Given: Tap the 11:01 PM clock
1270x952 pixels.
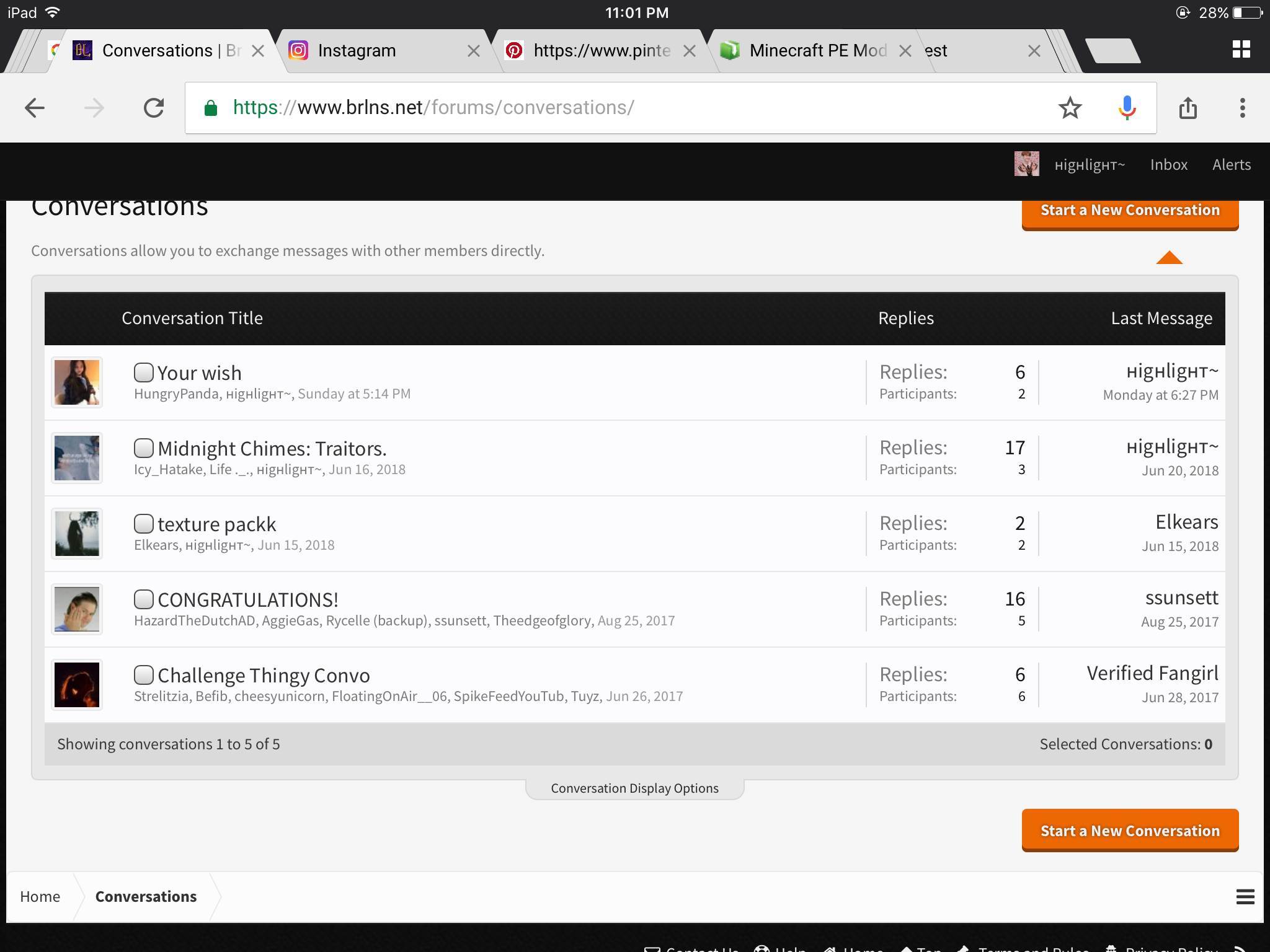Looking at the screenshot, I should point(636,12).
